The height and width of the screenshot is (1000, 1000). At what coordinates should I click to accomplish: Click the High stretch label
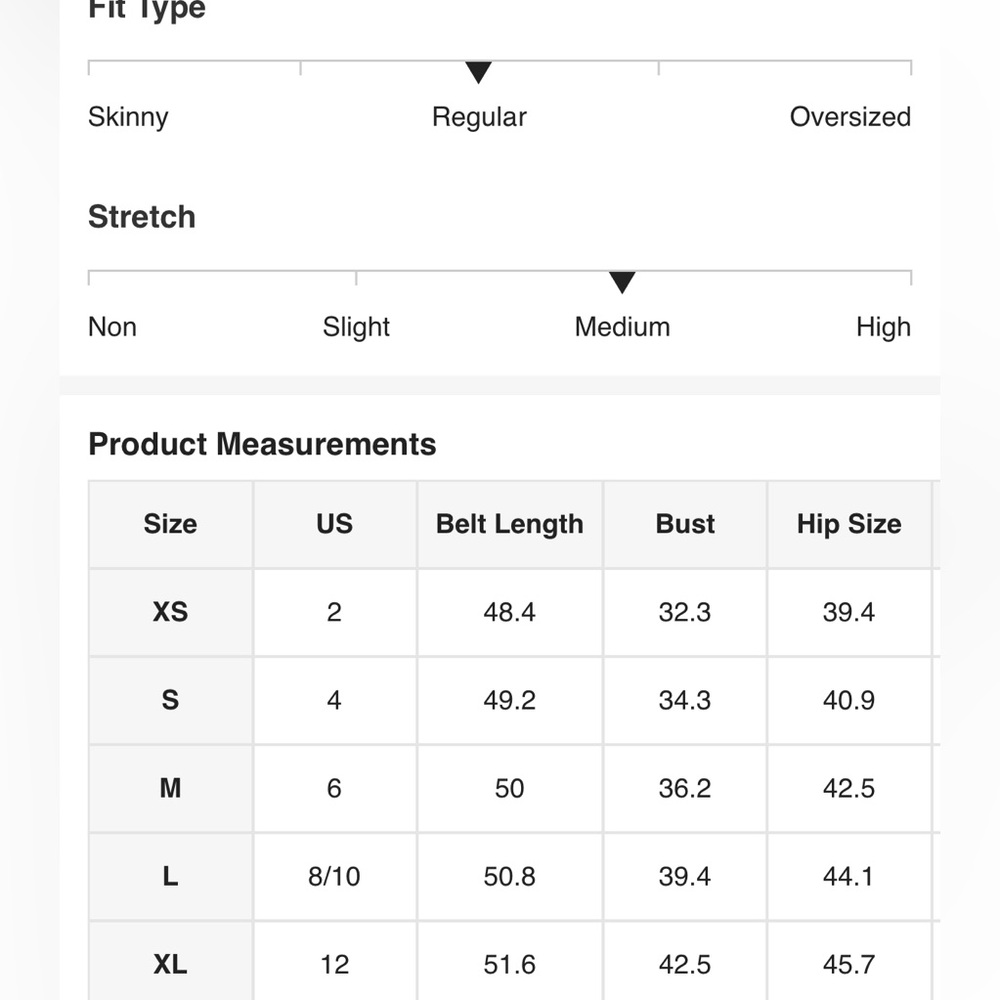883,327
